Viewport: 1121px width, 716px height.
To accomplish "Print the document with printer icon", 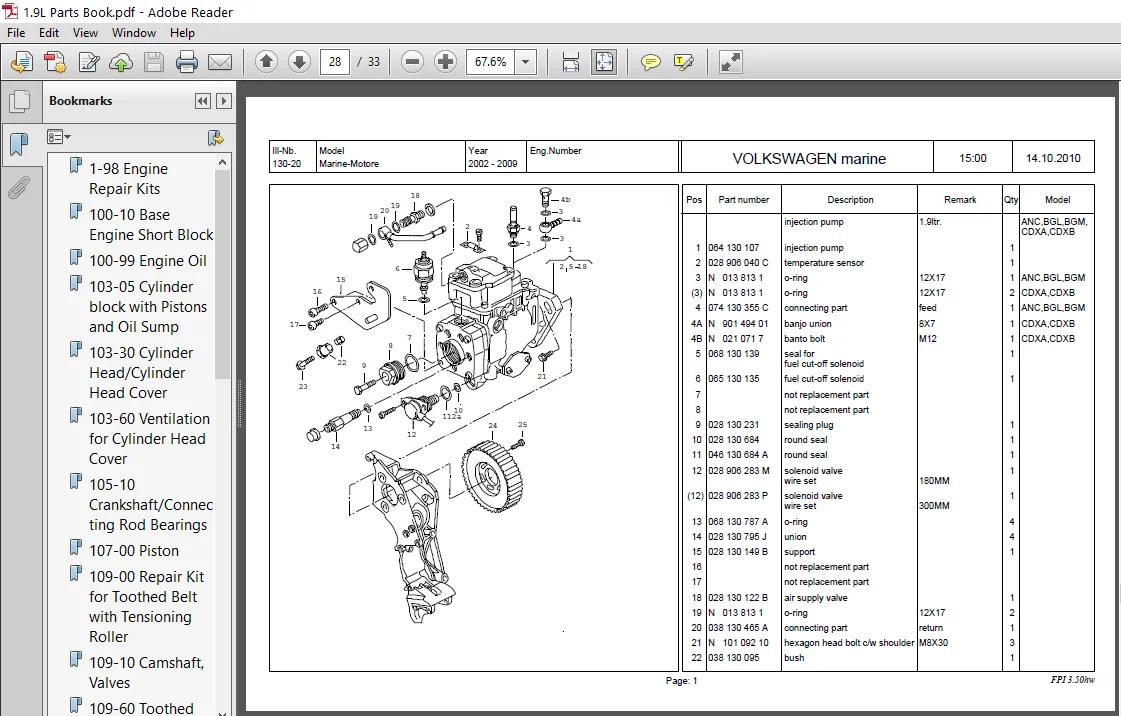I will pos(187,62).
